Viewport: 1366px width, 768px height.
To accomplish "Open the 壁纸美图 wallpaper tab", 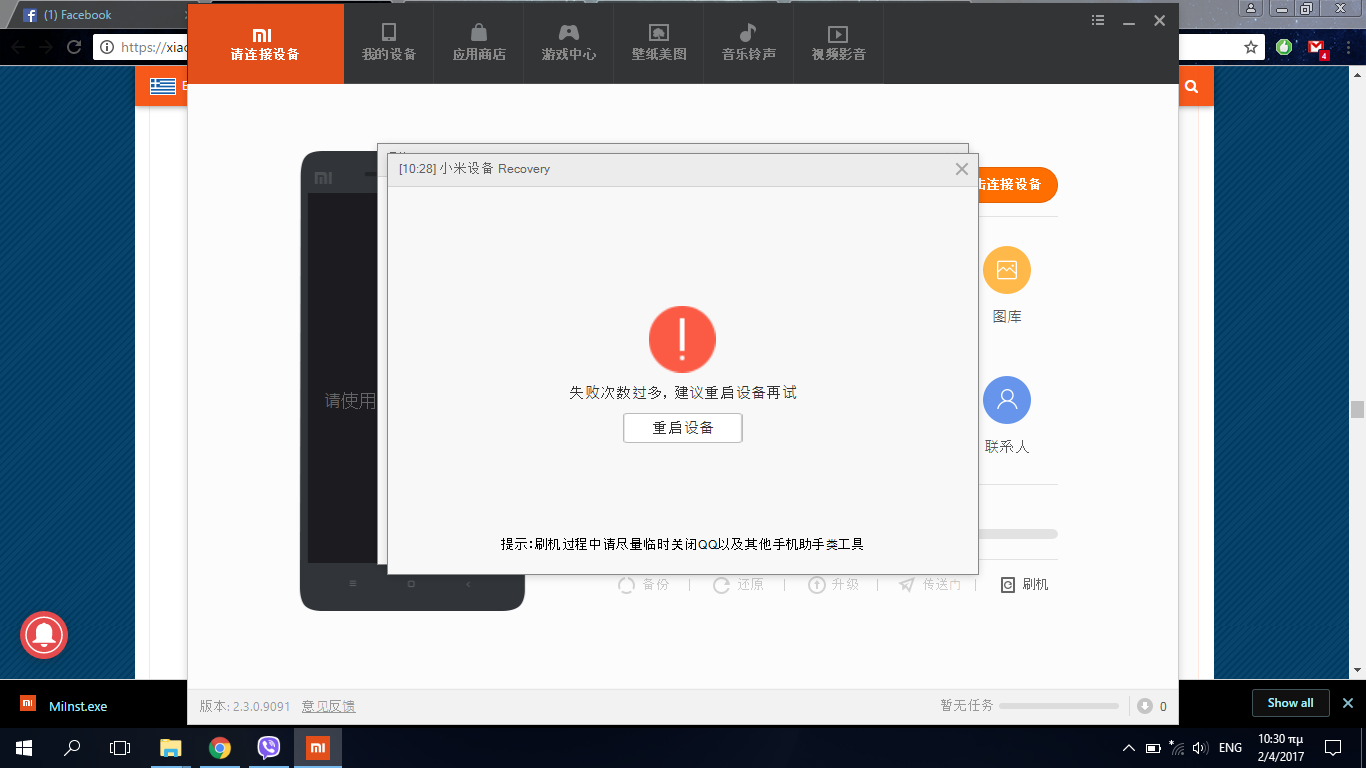I will (659, 43).
